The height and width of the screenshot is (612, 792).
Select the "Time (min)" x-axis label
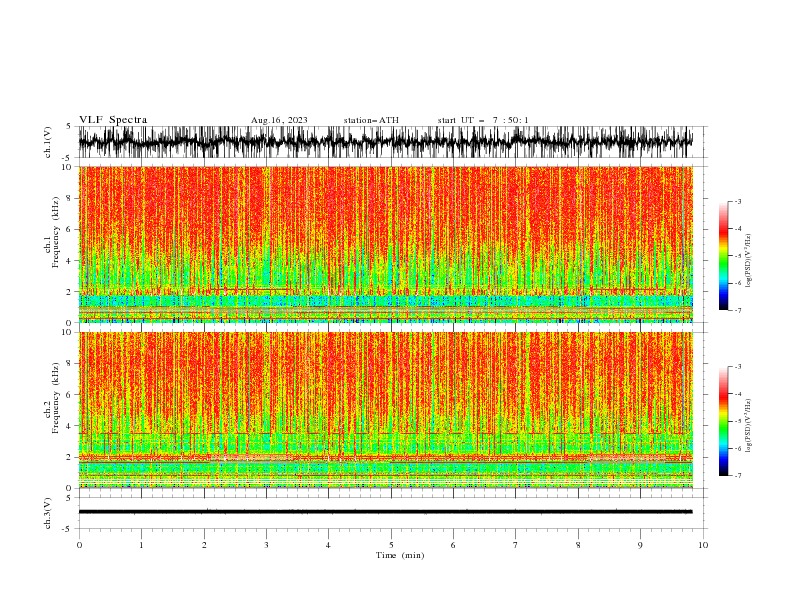tap(400, 555)
